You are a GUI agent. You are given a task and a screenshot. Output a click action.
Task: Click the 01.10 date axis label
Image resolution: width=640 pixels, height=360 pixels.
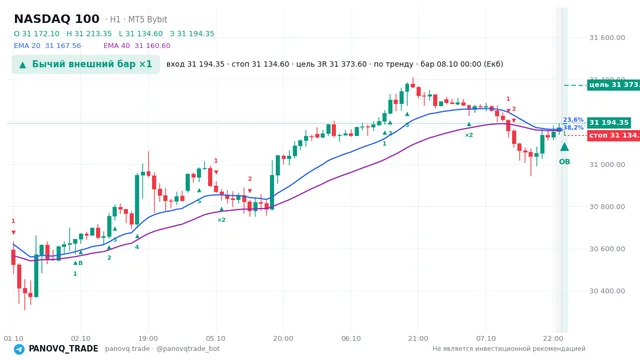[13, 339]
